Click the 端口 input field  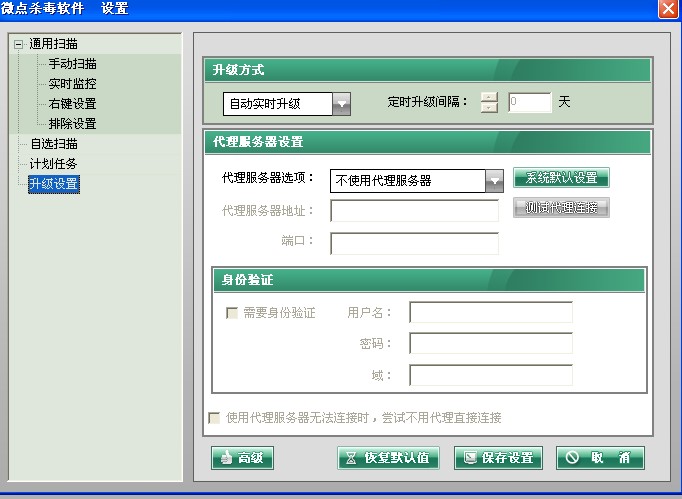pyautogui.click(x=415, y=244)
